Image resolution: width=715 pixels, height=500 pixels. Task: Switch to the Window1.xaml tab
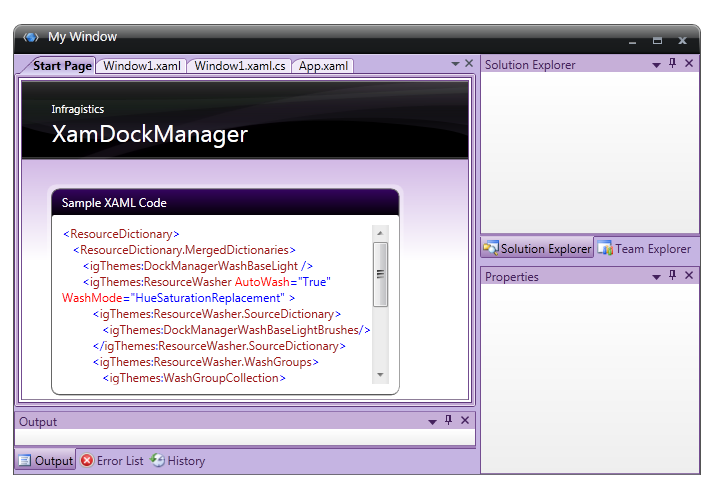[142, 66]
